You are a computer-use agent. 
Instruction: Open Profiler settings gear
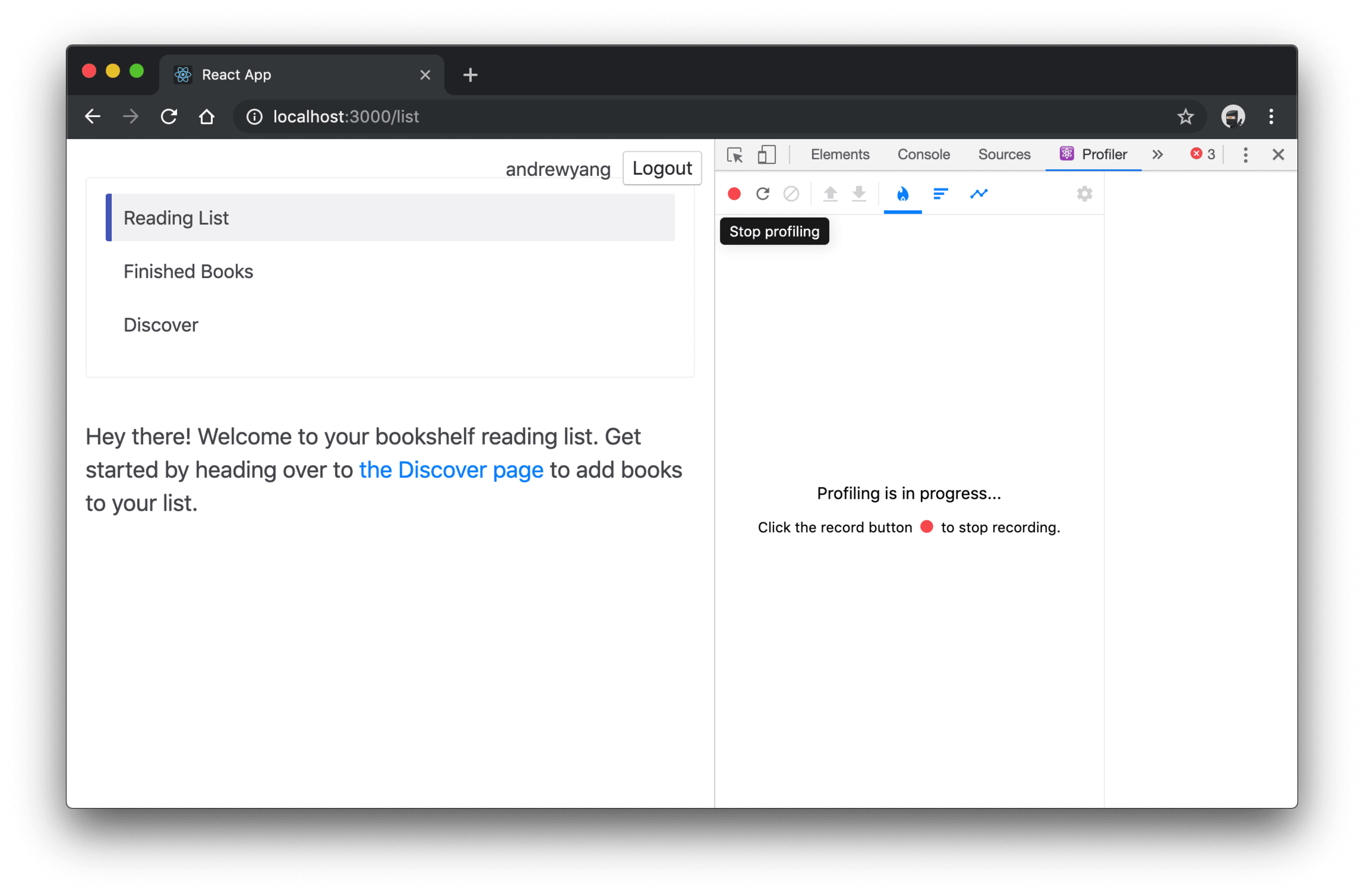coord(1084,194)
